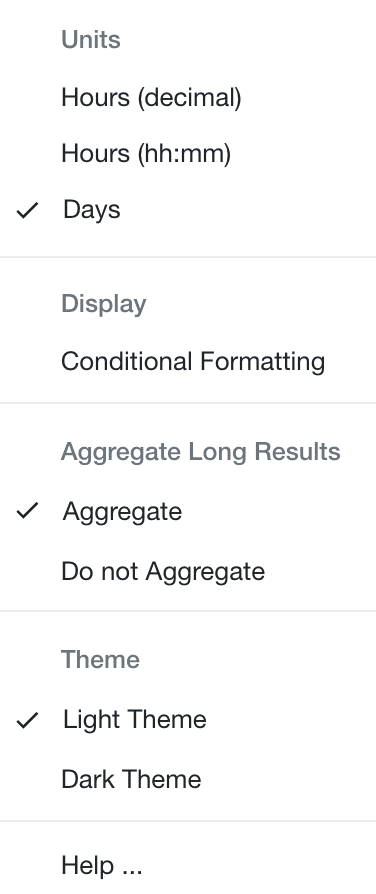Open the Help ... menu entry

click(188, 865)
